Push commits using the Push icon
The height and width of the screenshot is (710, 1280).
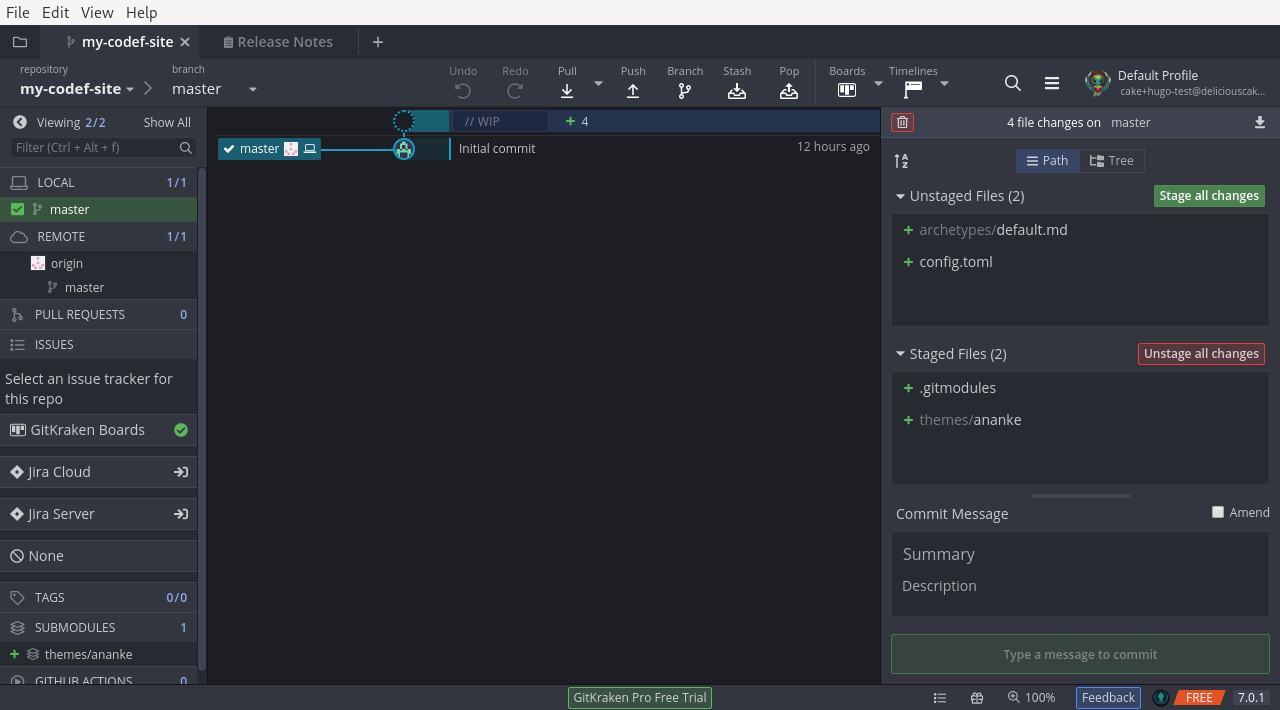pyautogui.click(x=633, y=90)
